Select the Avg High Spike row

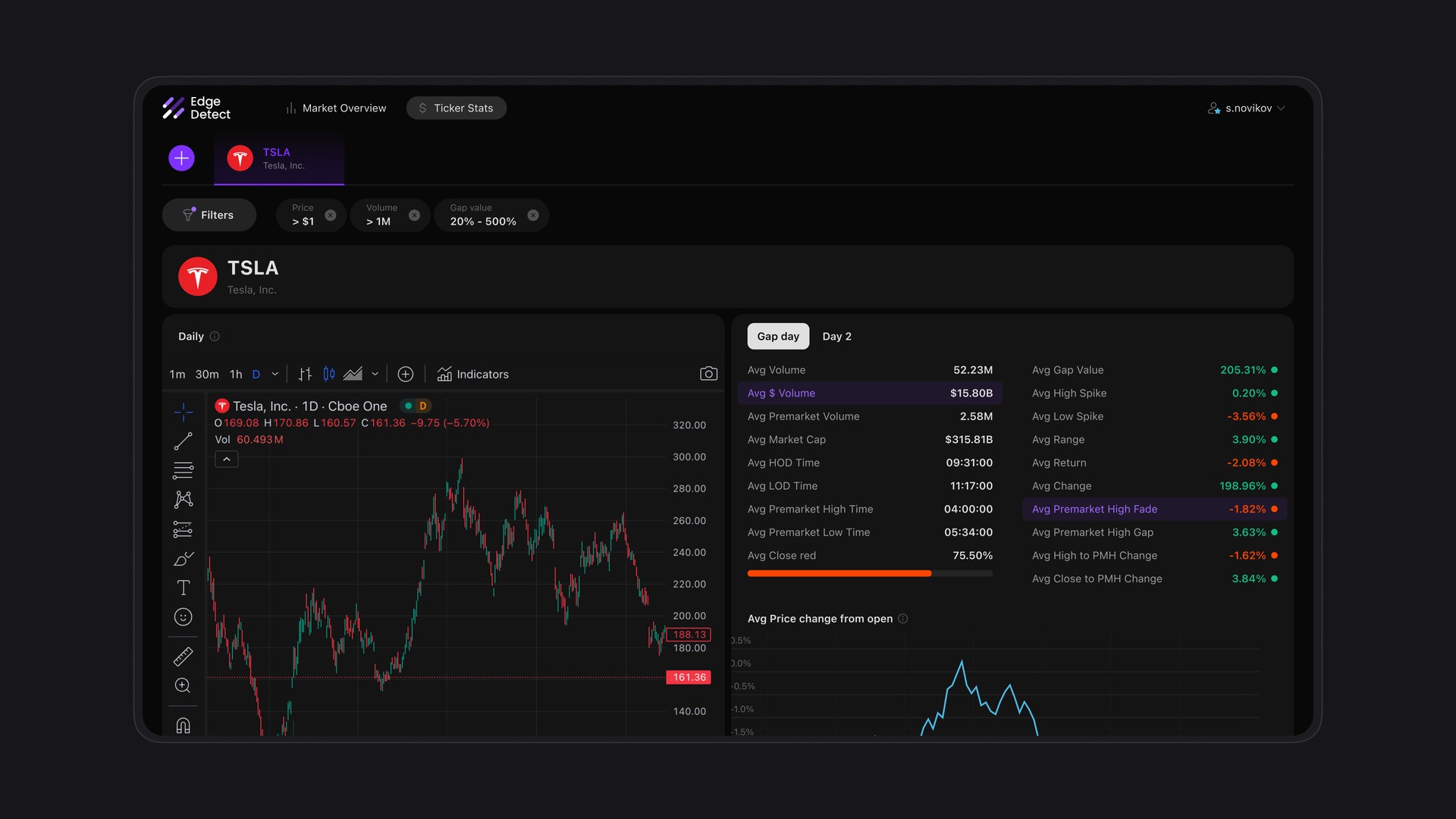click(1154, 393)
